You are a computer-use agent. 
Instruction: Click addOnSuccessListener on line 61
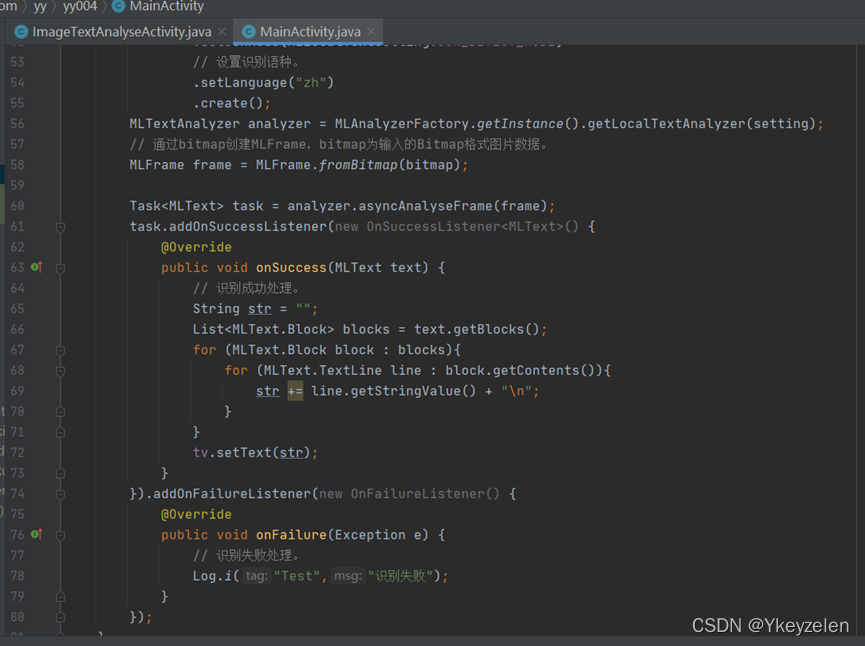pos(248,227)
